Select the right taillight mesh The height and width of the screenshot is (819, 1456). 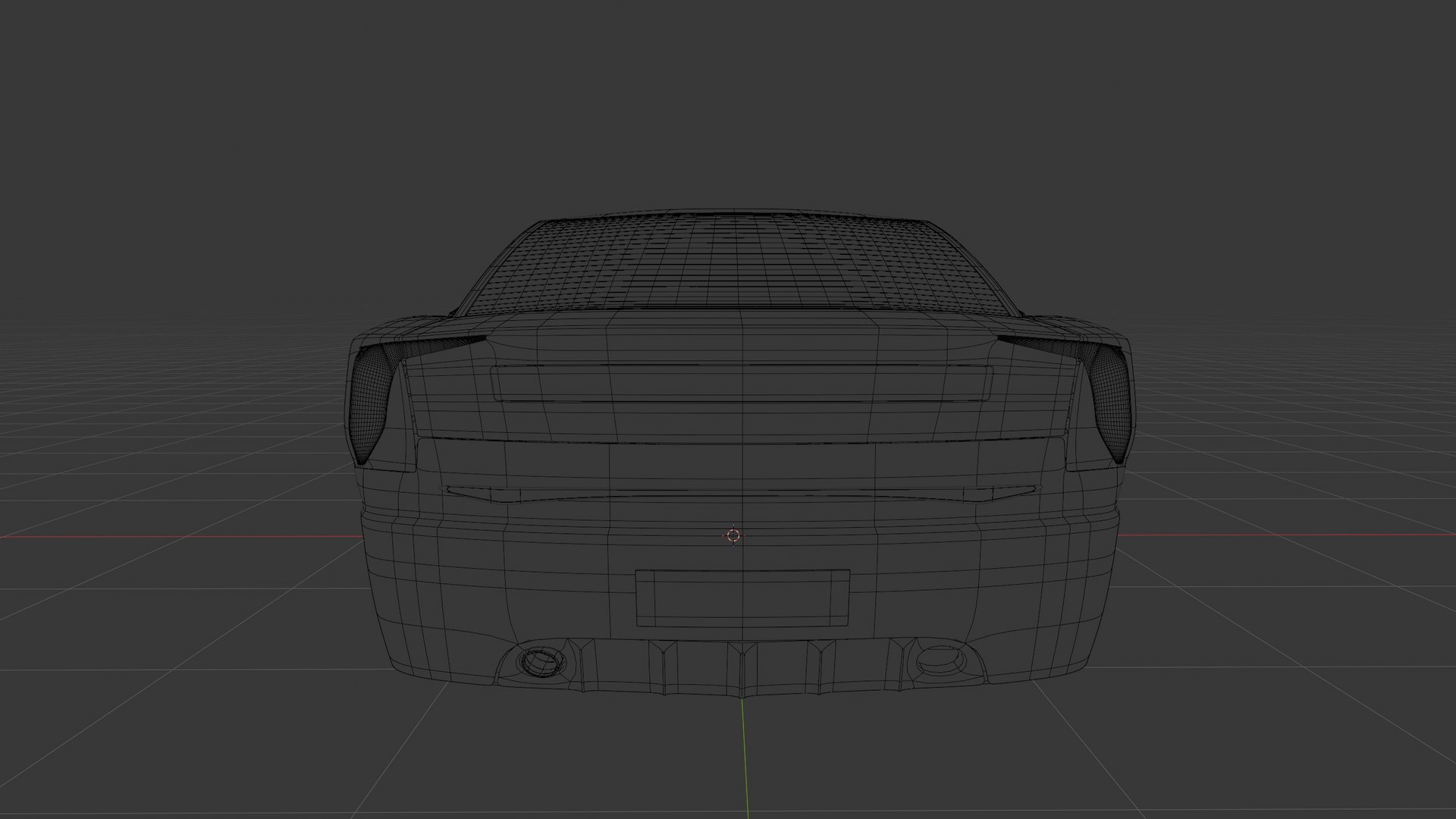tap(1112, 400)
